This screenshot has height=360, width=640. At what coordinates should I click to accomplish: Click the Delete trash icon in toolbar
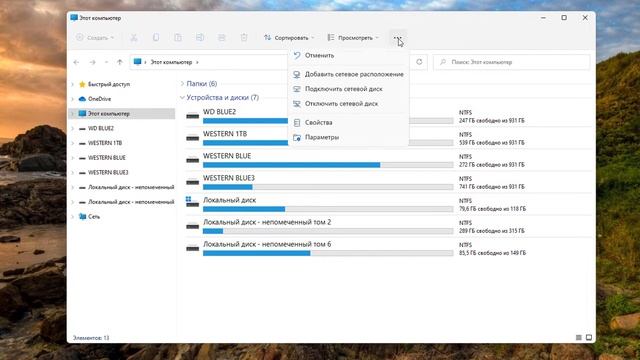pos(244,38)
